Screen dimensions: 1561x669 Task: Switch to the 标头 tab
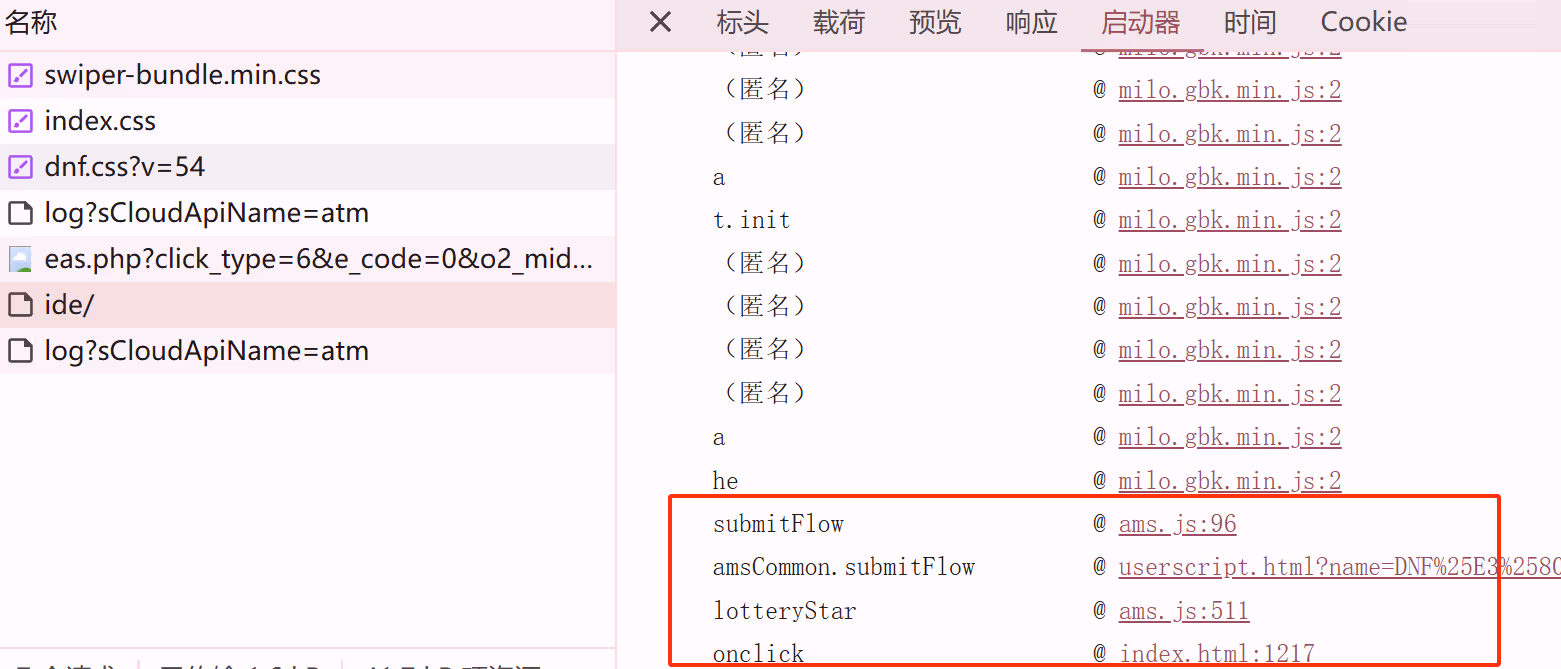[742, 22]
